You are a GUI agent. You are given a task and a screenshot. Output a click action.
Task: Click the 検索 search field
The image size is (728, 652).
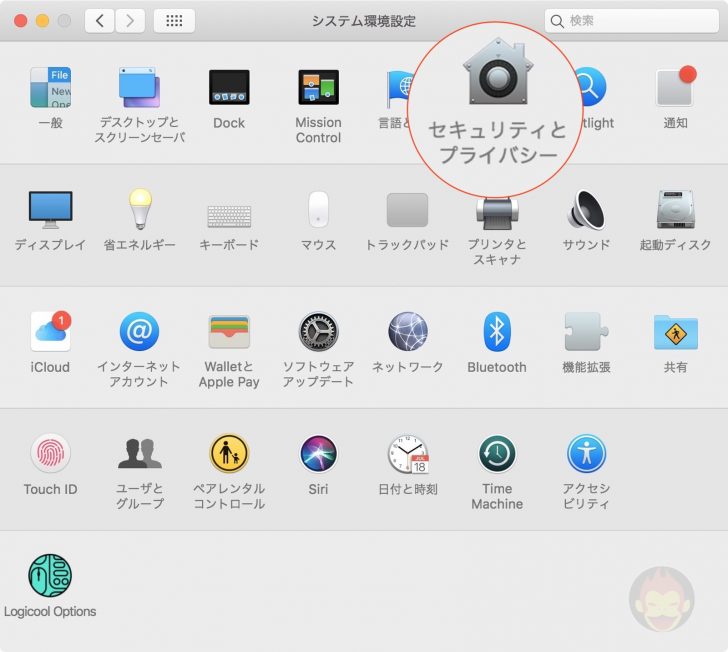click(631, 21)
